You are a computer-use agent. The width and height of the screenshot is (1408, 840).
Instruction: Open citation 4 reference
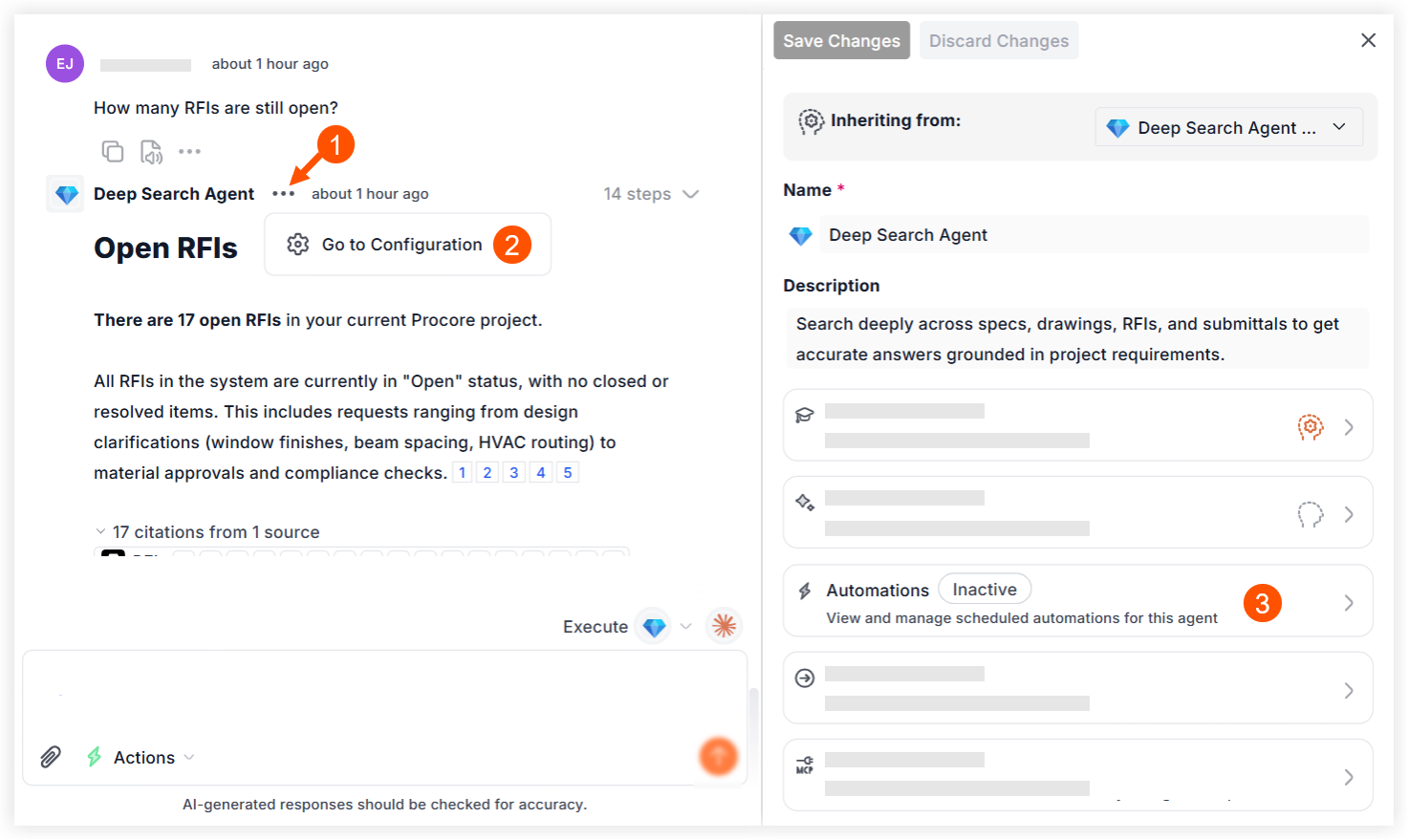click(x=541, y=472)
